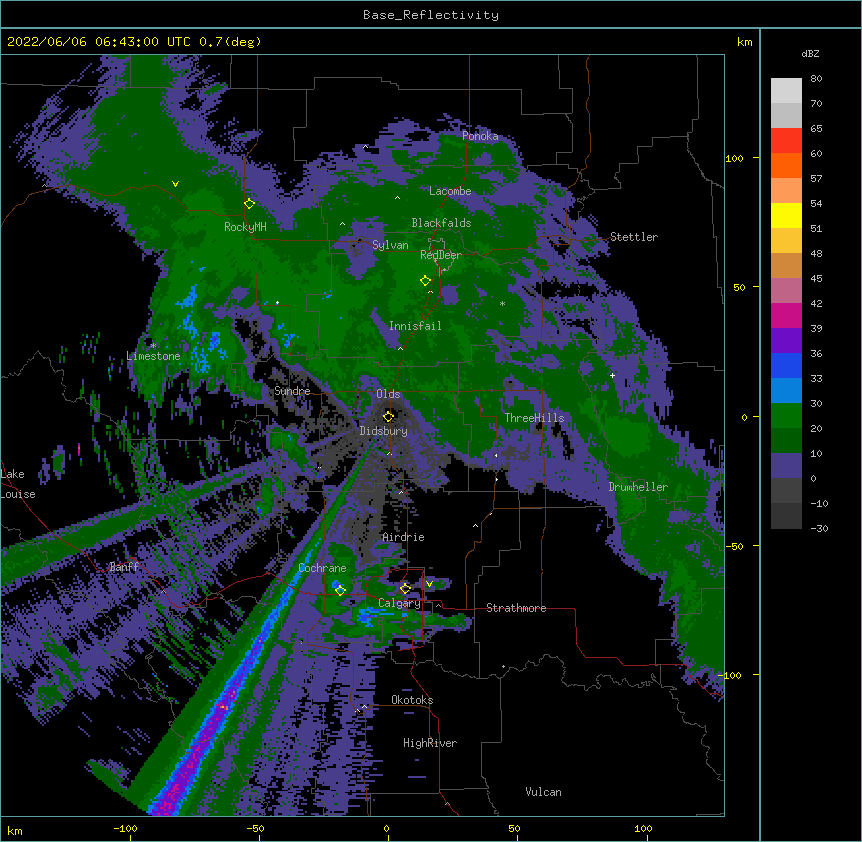Select the RockyMH label

click(245, 227)
